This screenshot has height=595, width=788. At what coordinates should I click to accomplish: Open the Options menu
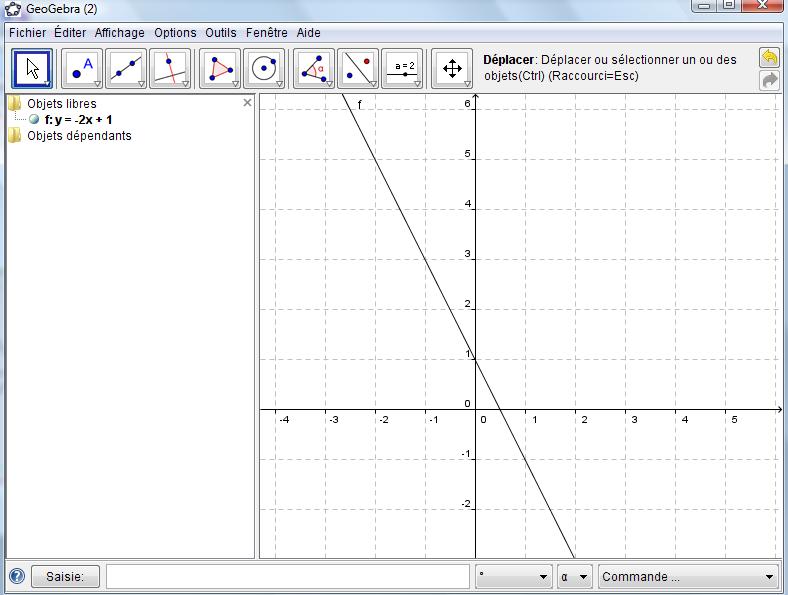point(175,33)
